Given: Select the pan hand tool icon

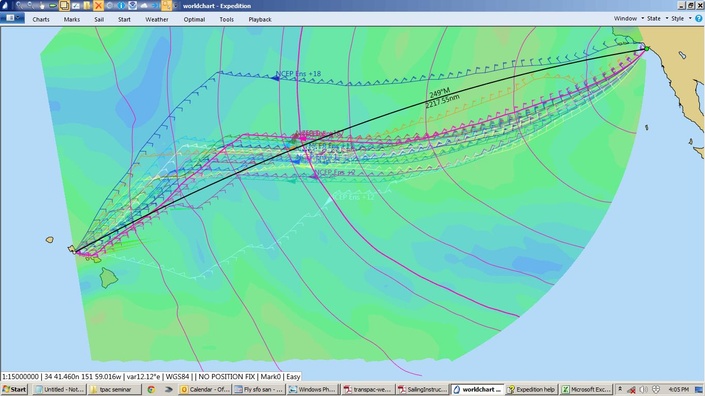Looking at the screenshot, I should (42, 5).
